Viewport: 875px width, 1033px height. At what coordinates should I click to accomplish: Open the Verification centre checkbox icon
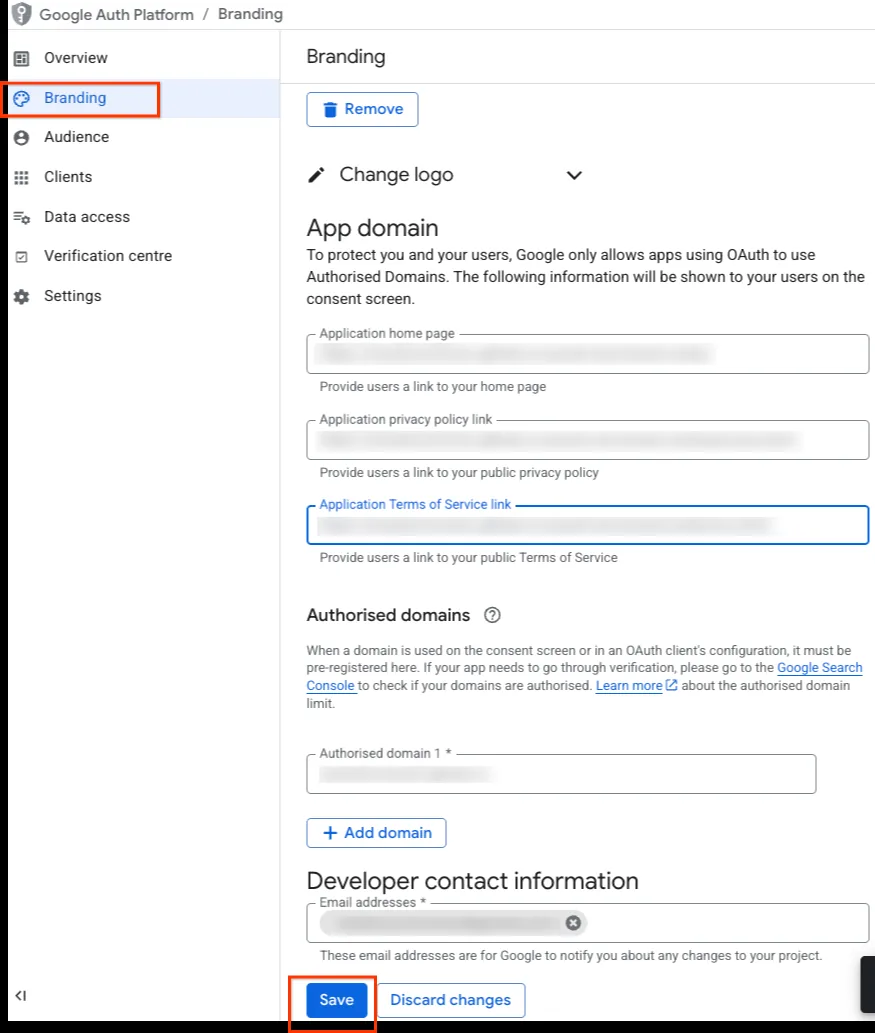22,257
